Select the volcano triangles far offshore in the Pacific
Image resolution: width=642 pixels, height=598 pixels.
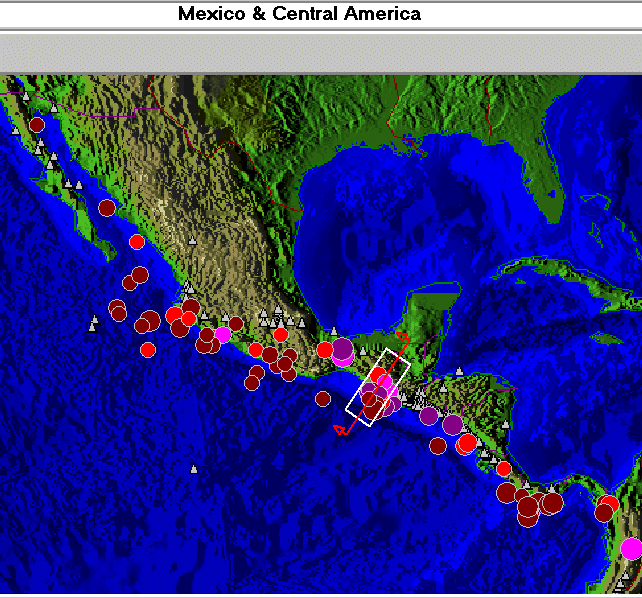pos(94,323)
